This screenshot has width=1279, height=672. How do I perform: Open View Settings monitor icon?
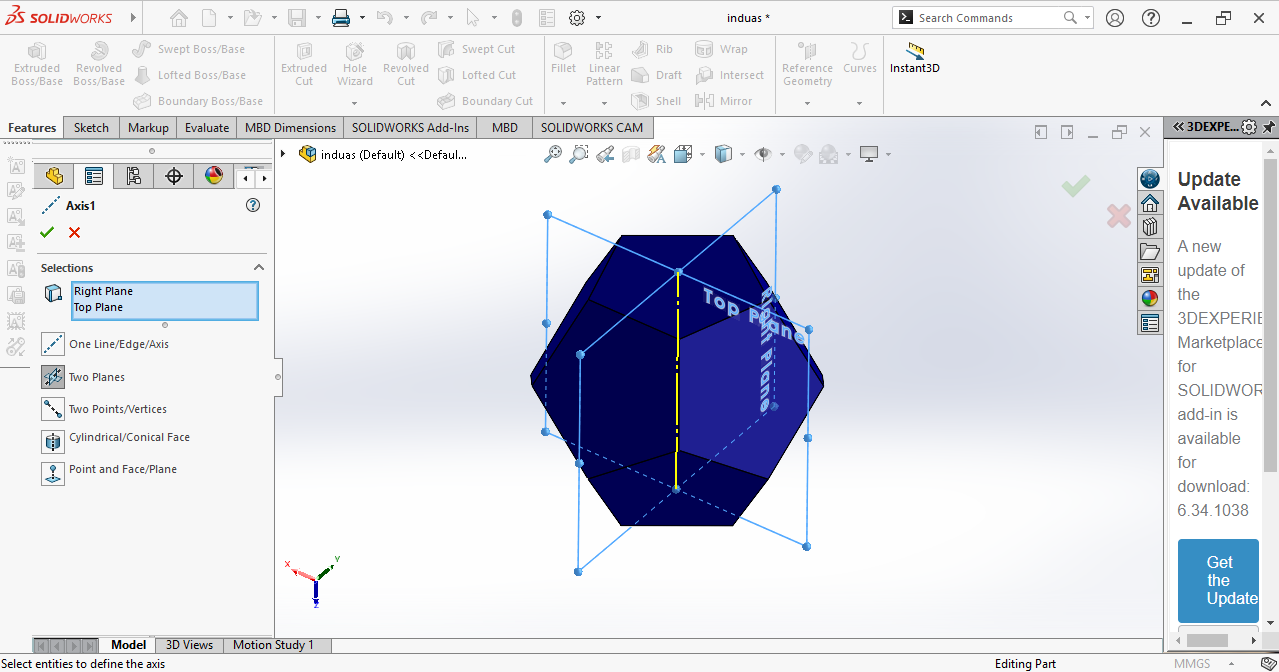[x=869, y=154]
